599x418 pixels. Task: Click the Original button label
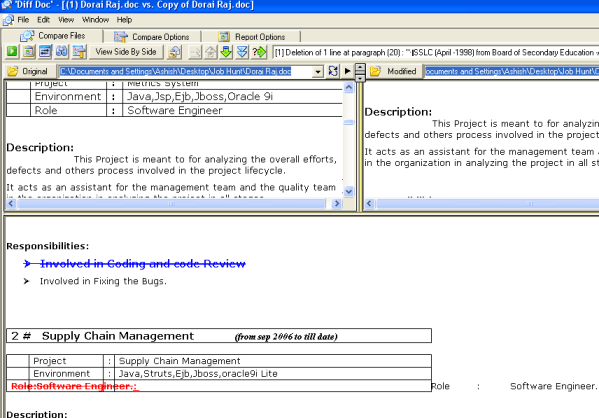coord(35,71)
